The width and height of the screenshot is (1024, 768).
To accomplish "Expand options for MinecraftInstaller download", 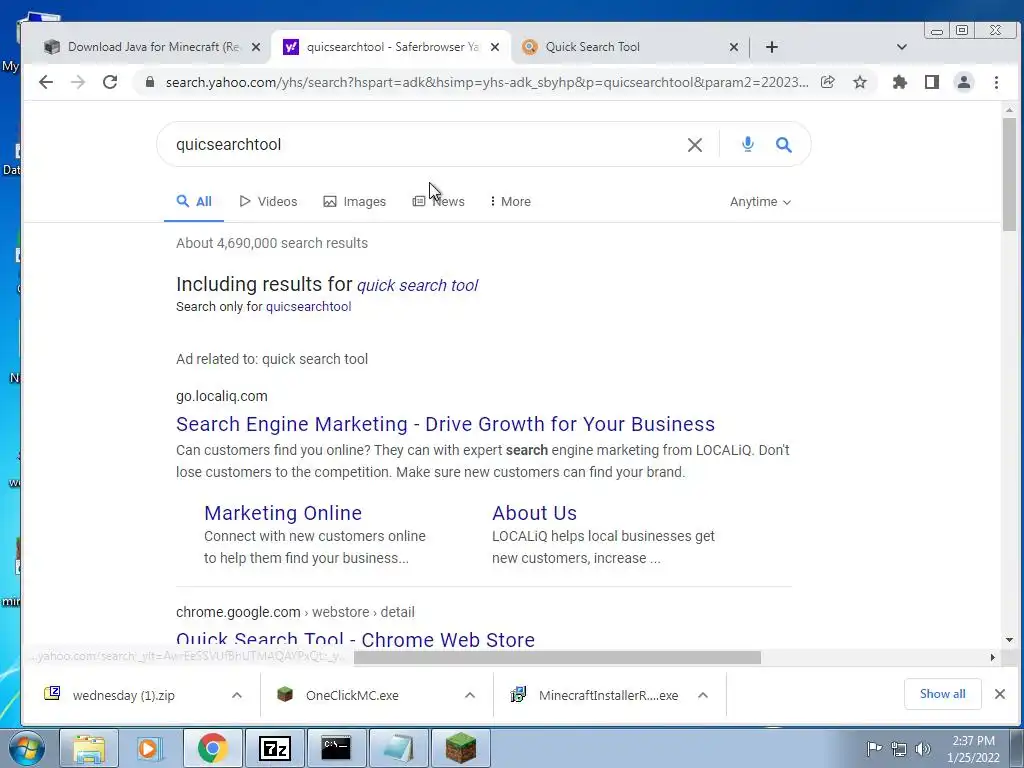I will (x=703, y=696).
